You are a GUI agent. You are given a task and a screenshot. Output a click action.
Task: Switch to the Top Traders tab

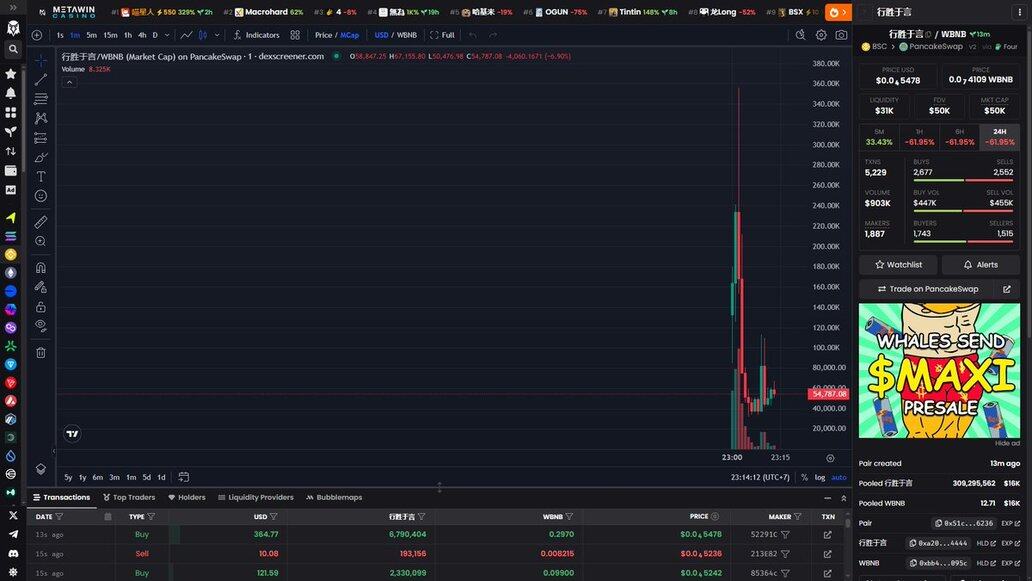pyautogui.click(x=128, y=497)
